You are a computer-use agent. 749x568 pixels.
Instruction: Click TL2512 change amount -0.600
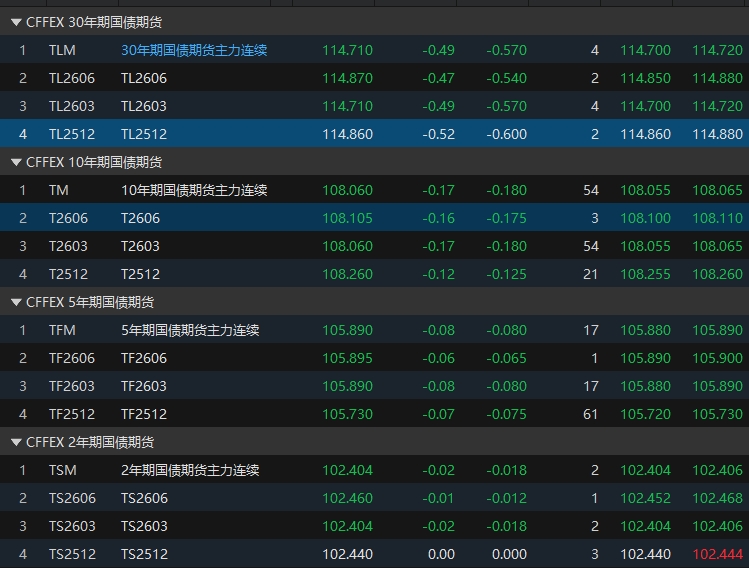506,134
